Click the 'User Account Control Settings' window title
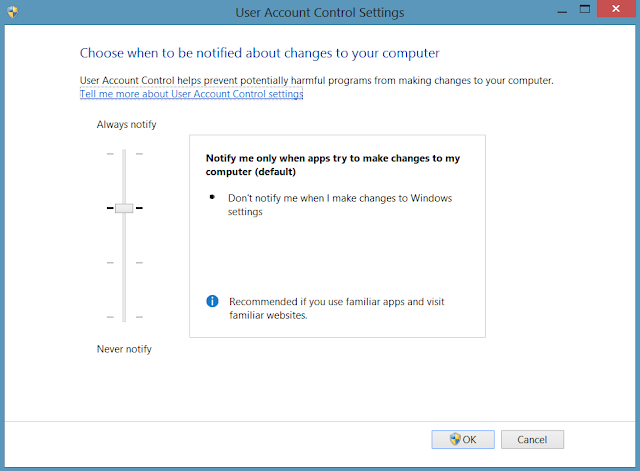This screenshot has height=471, width=640. 319,12
